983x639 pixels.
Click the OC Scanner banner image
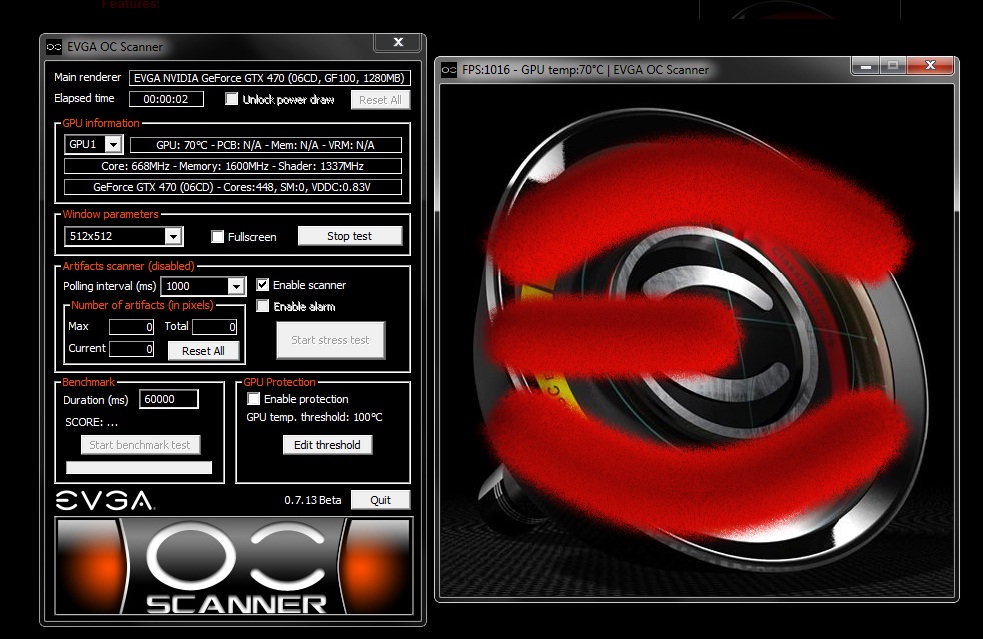233,565
